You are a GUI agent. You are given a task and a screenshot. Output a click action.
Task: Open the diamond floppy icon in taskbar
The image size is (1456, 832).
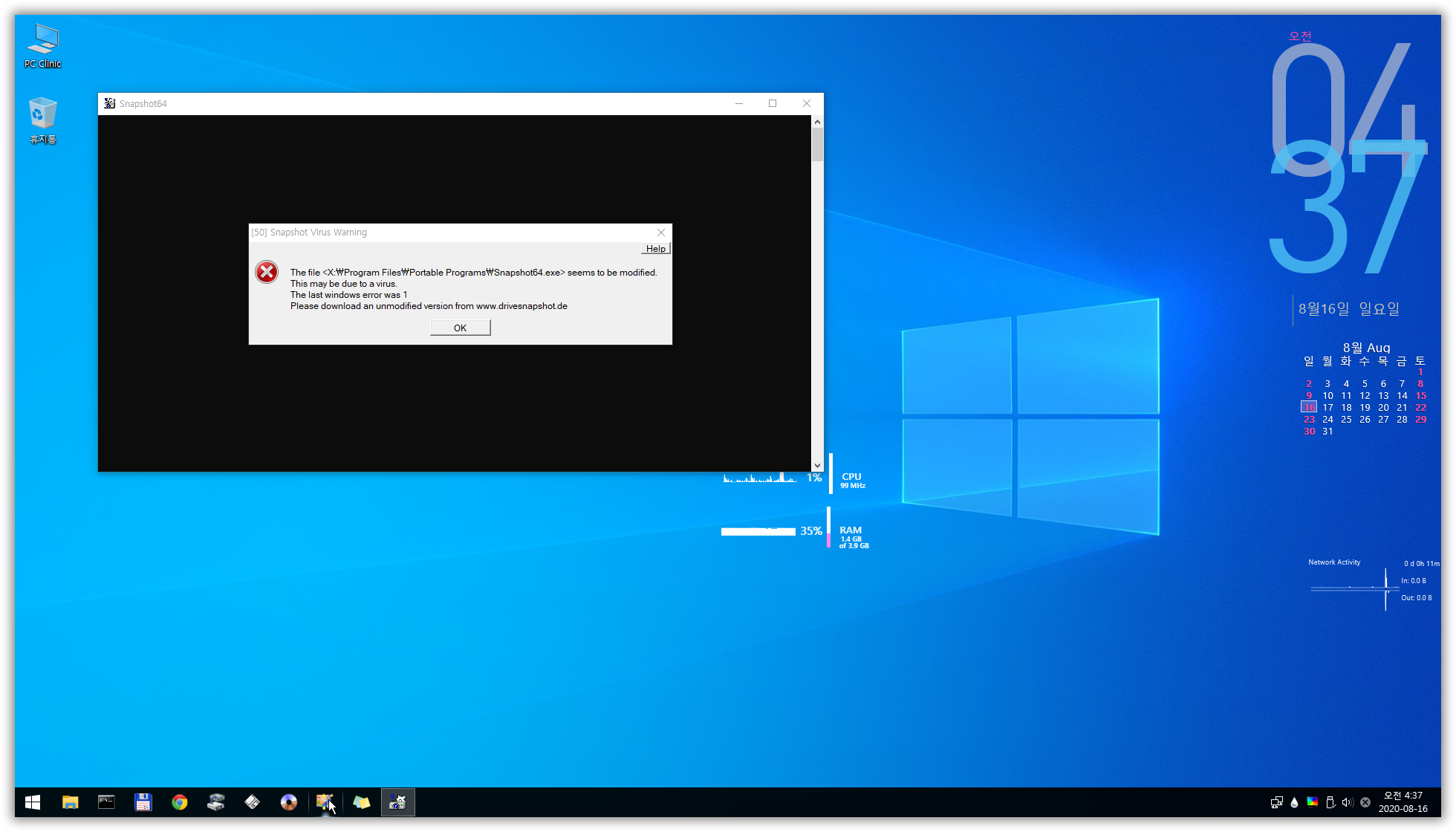point(253,802)
